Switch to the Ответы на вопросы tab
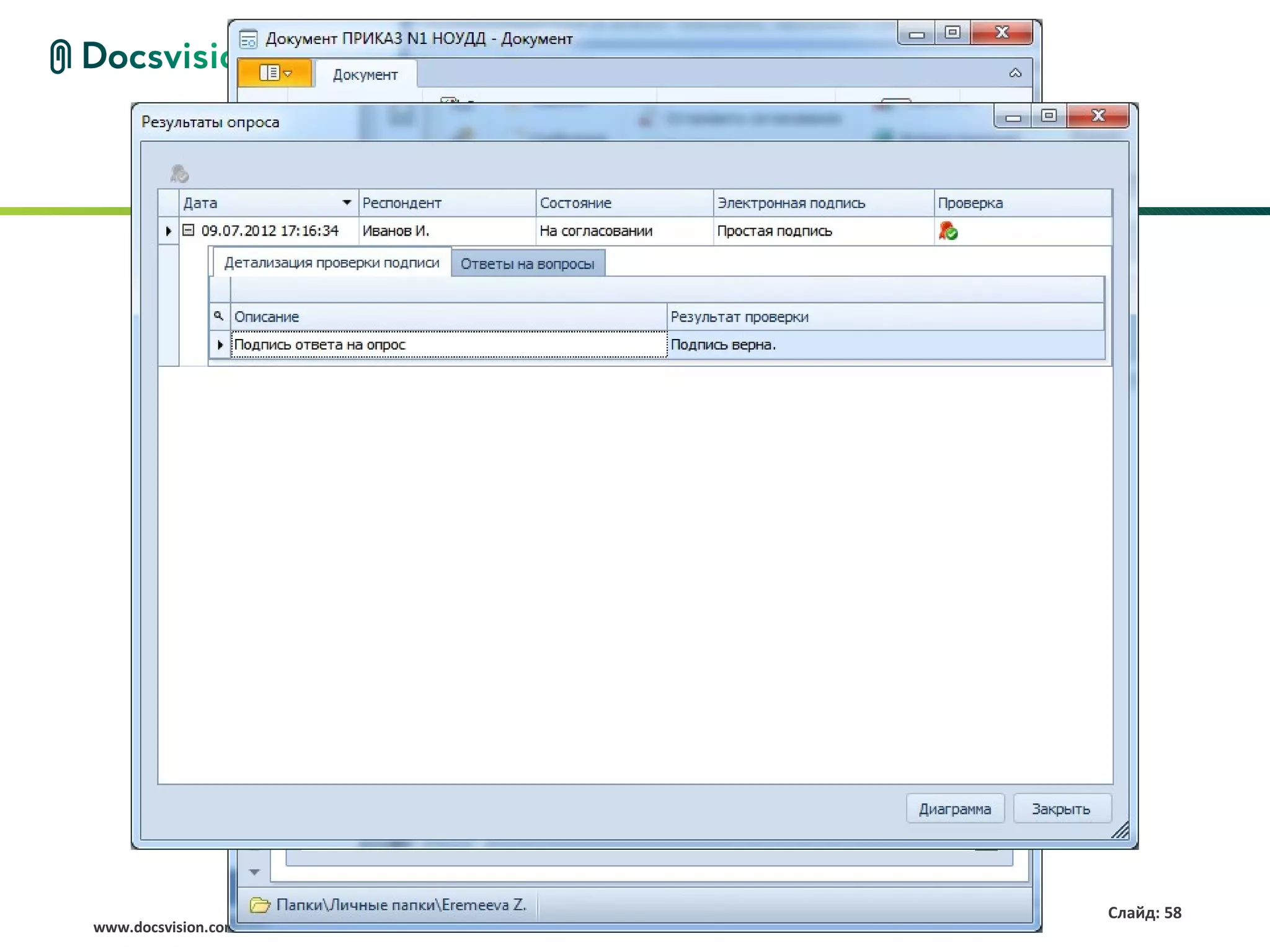The image size is (1270, 952). (527, 264)
